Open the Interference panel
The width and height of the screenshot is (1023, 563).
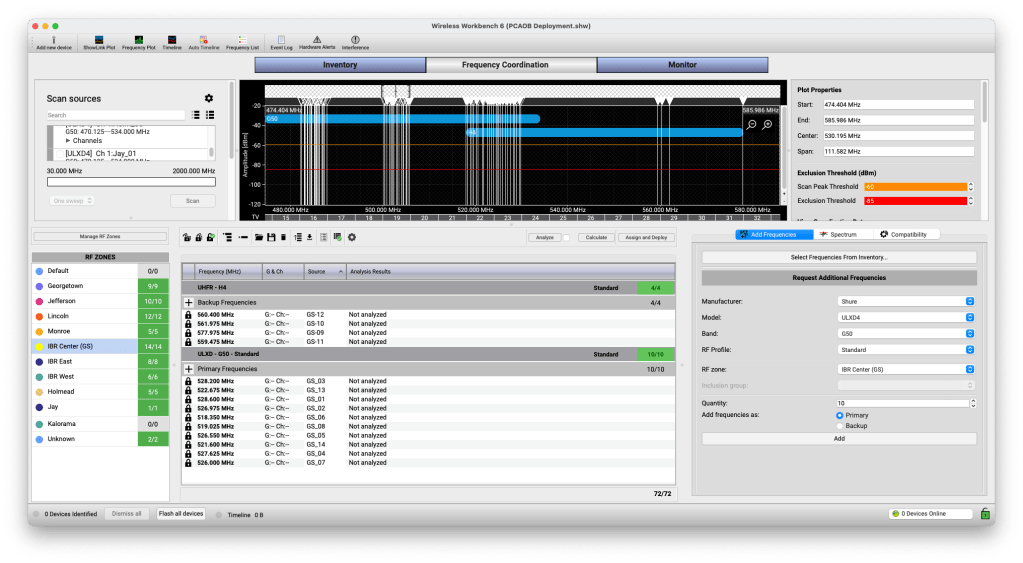pyautogui.click(x=355, y=41)
